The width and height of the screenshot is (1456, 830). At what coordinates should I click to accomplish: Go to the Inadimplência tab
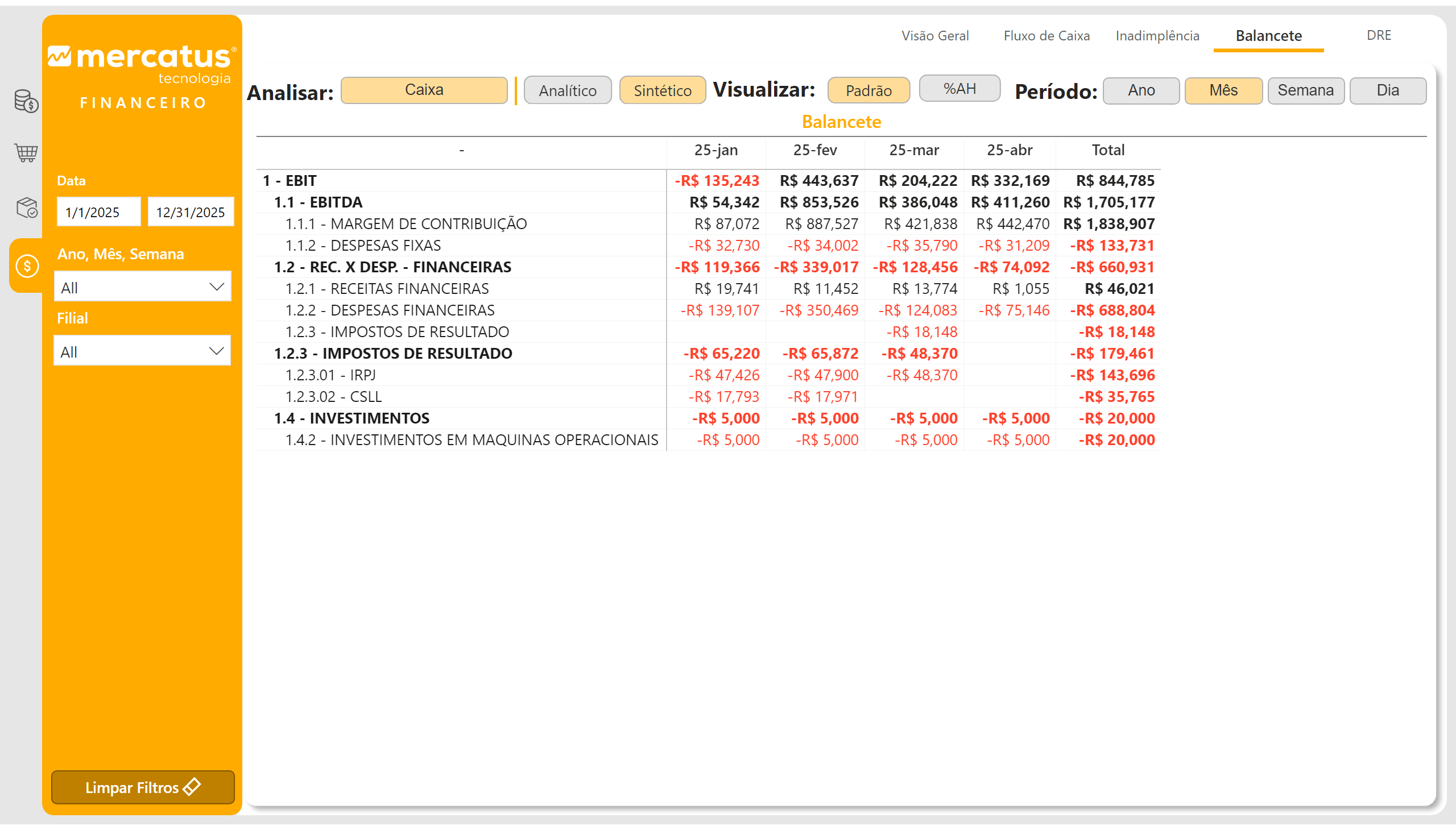(x=1157, y=36)
